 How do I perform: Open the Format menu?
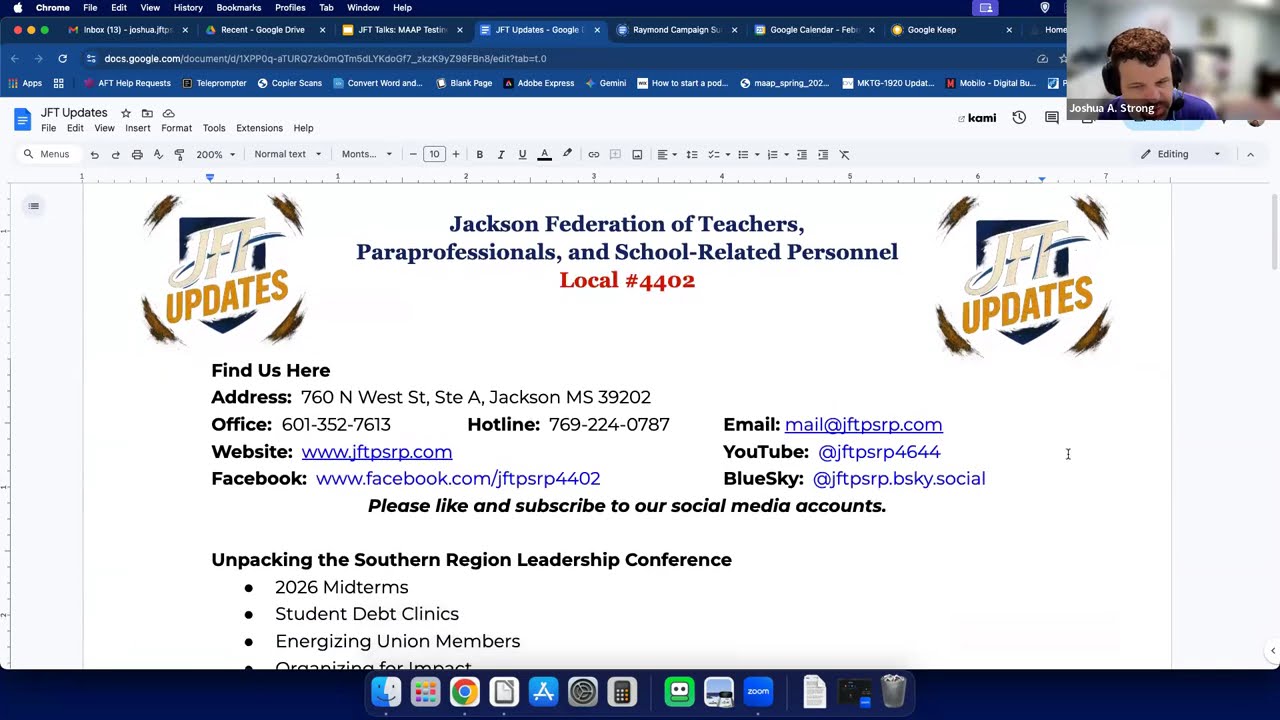point(176,128)
